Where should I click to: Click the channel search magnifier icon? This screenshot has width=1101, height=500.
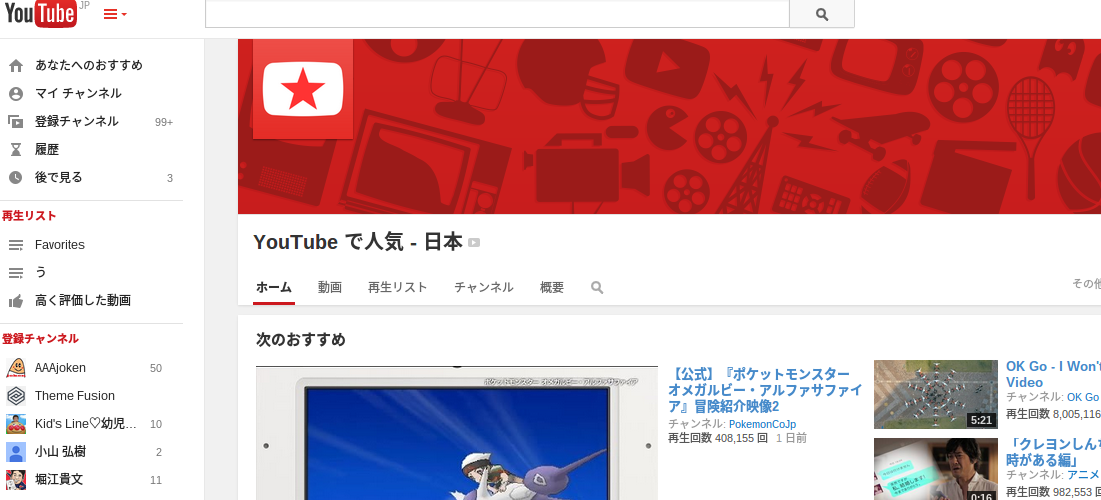597,287
